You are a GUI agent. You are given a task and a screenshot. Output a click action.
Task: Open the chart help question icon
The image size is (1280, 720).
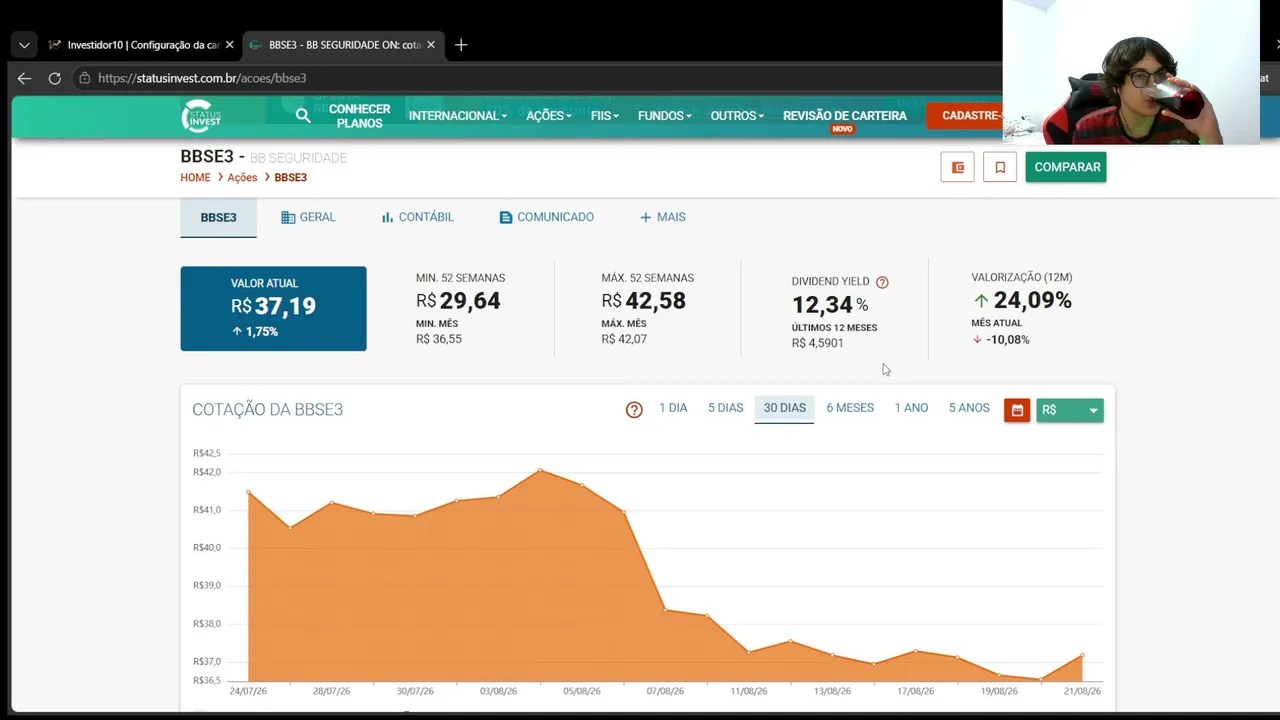tap(634, 410)
